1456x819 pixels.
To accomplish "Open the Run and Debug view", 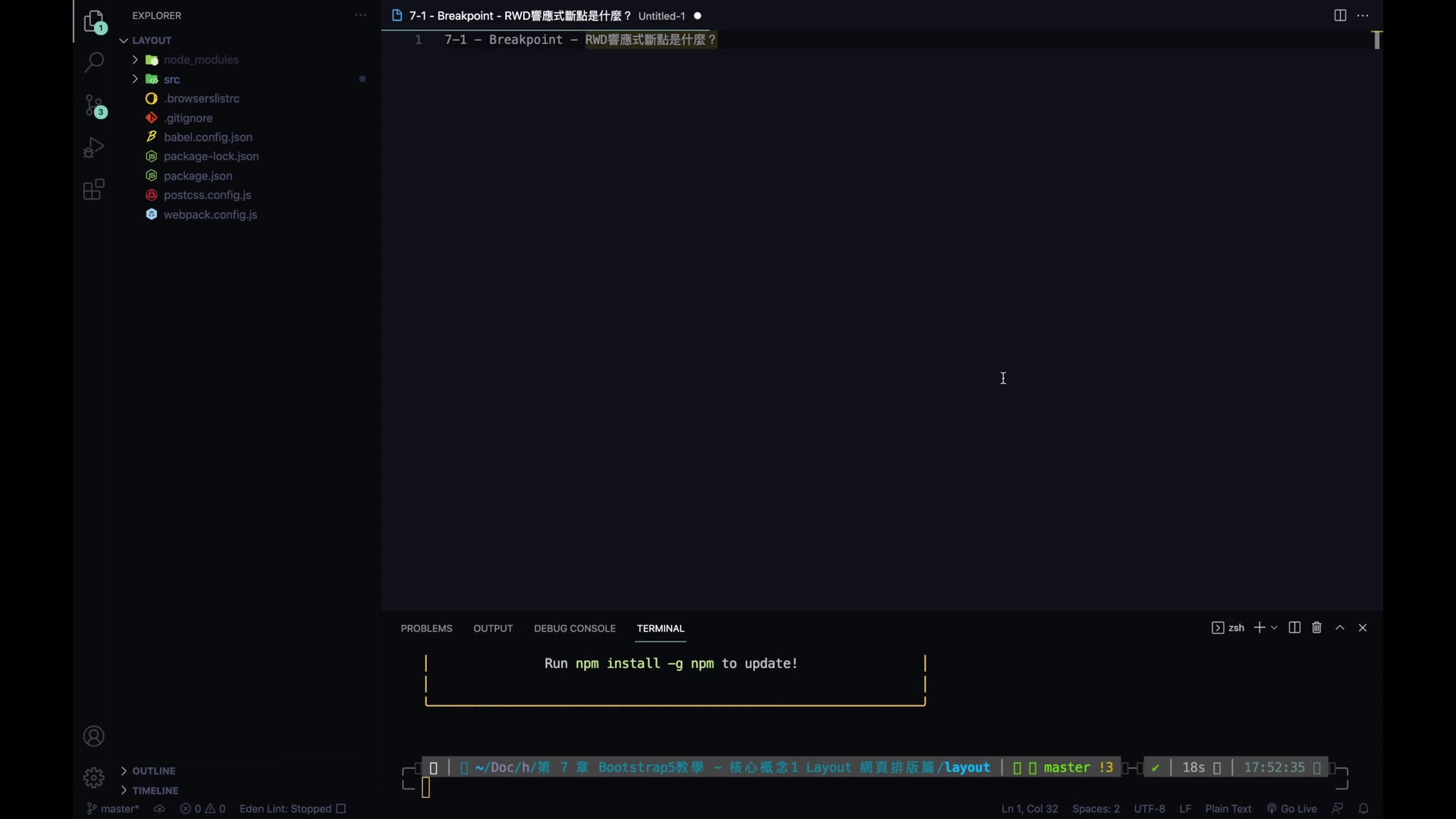I will click(93, 147).
